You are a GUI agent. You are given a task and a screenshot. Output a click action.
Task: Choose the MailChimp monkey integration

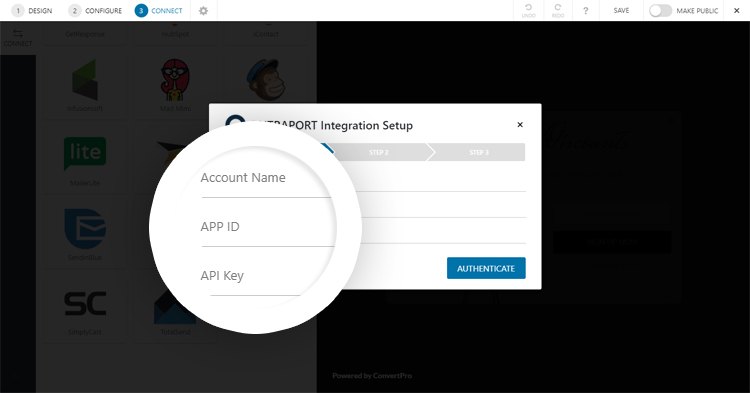point(266,79)
